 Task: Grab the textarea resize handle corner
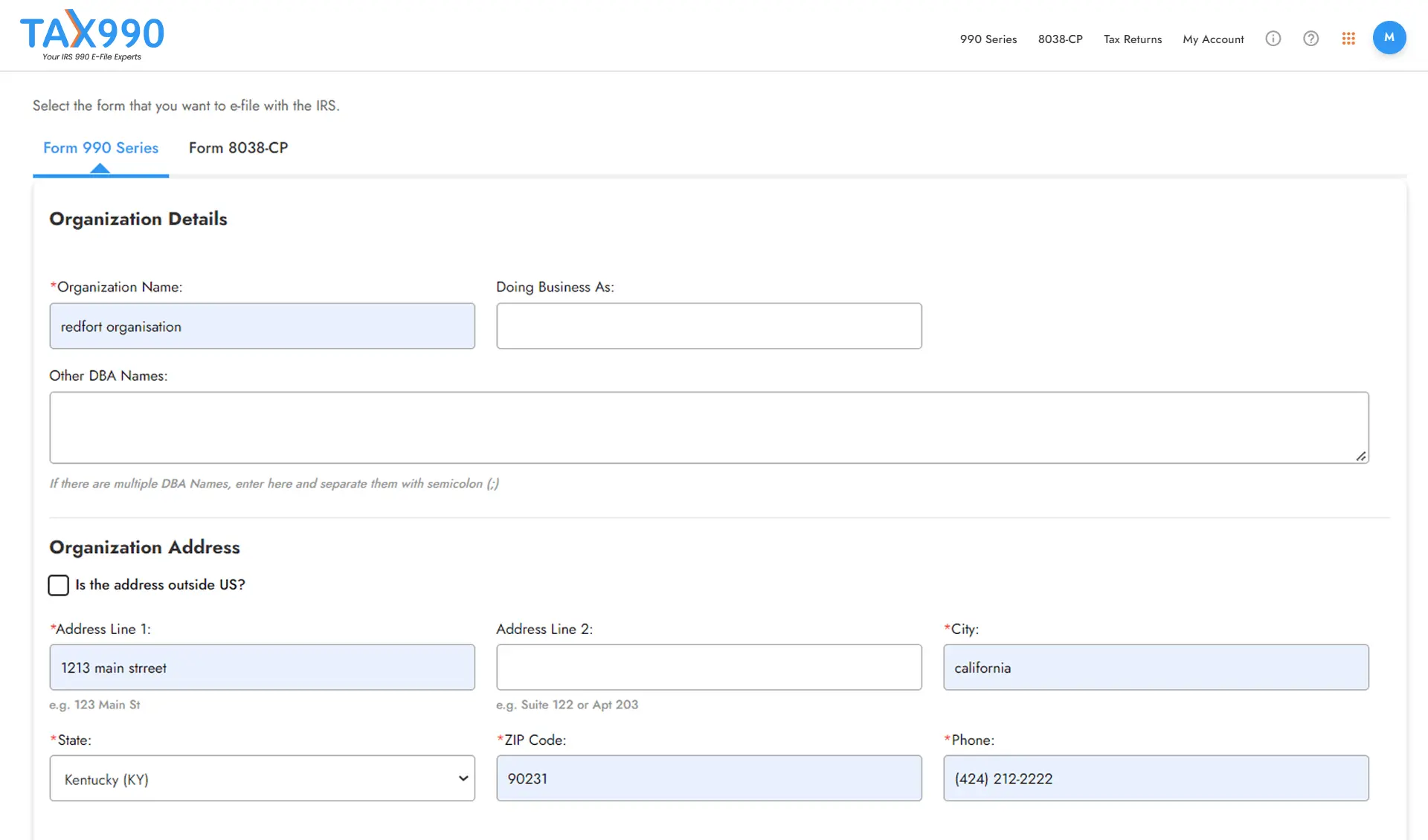(1361, 456)
